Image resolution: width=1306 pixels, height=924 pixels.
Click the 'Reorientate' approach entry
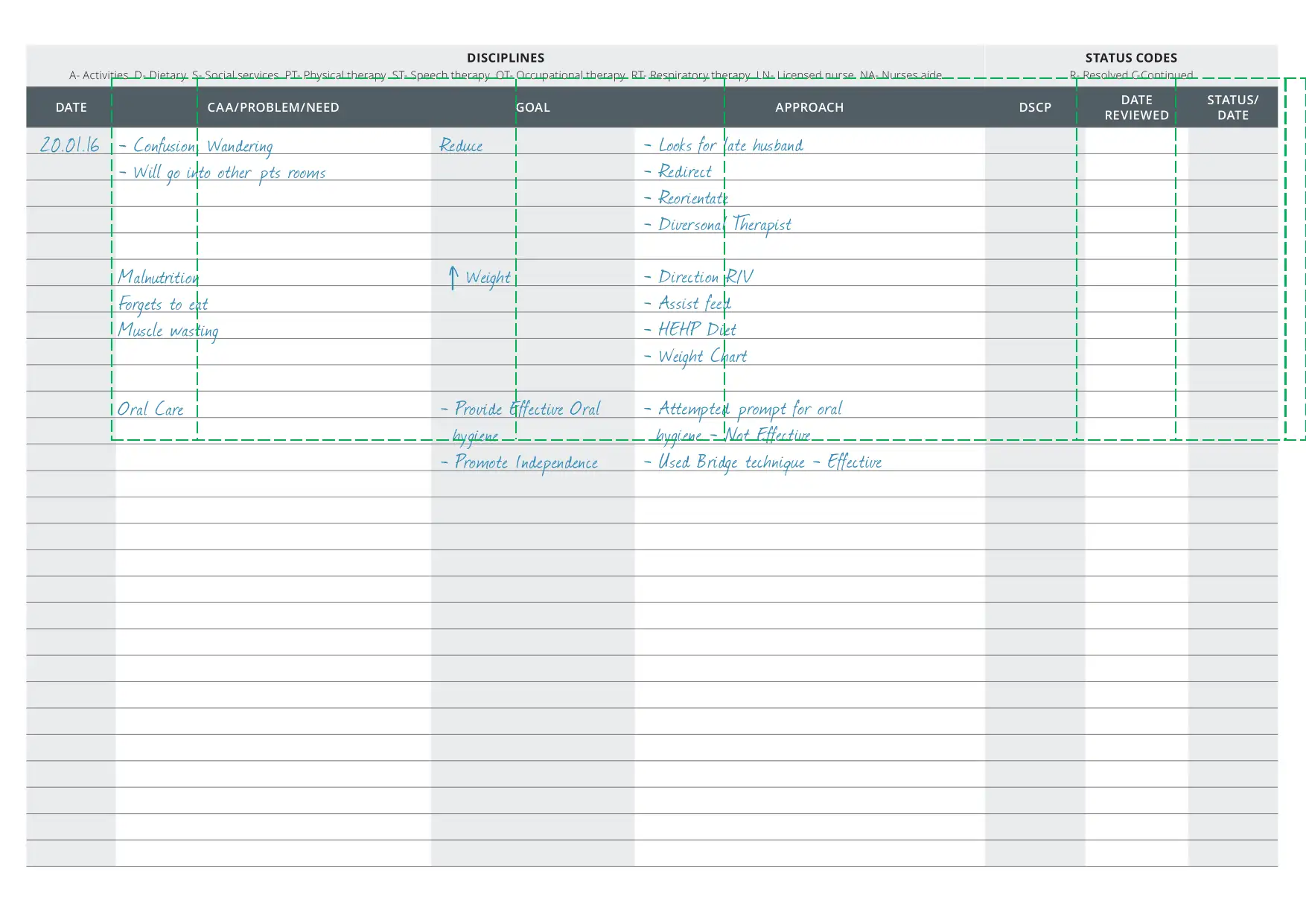tap(686, 198)
